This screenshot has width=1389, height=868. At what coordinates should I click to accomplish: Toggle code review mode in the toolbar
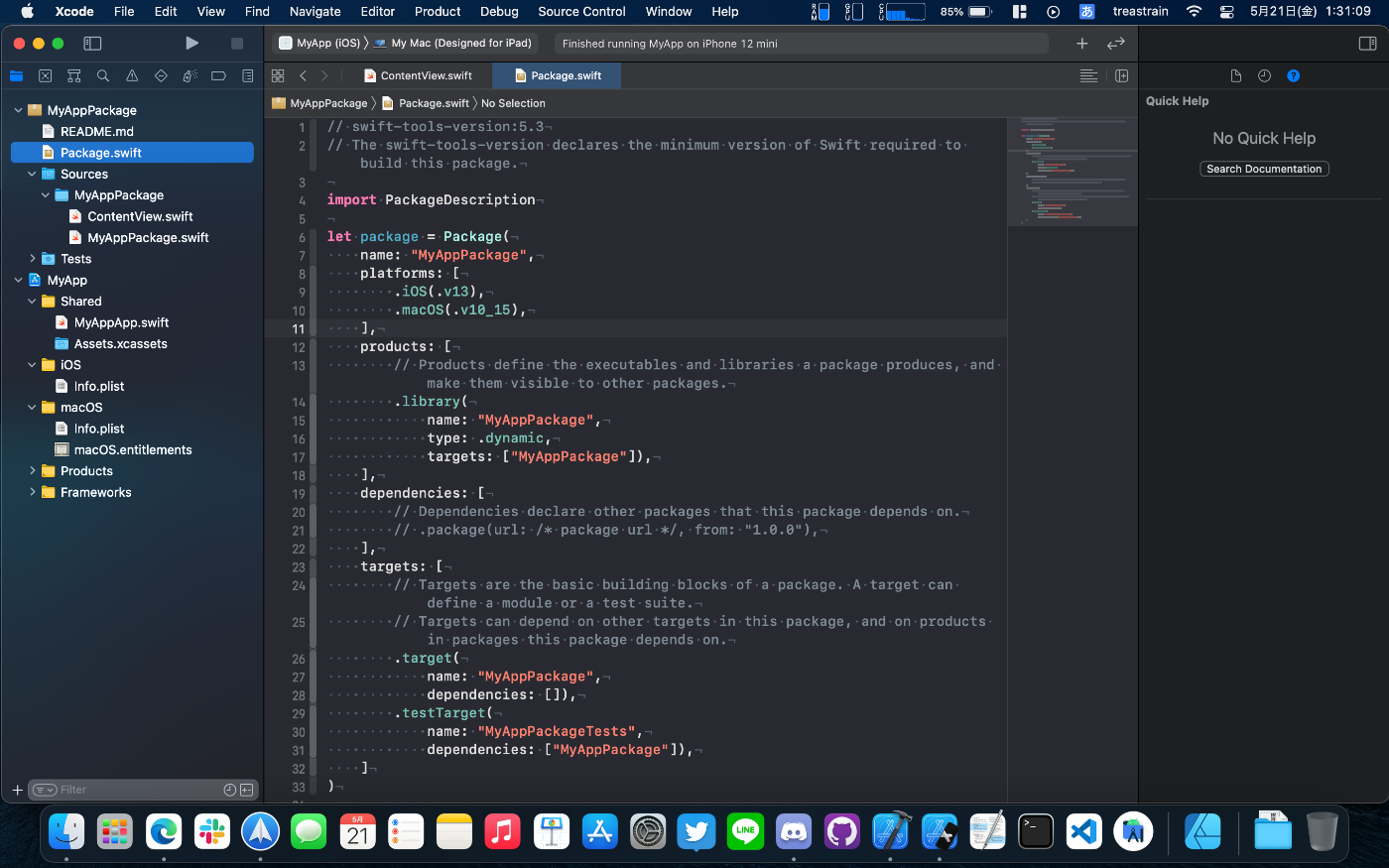(1116, 43)
